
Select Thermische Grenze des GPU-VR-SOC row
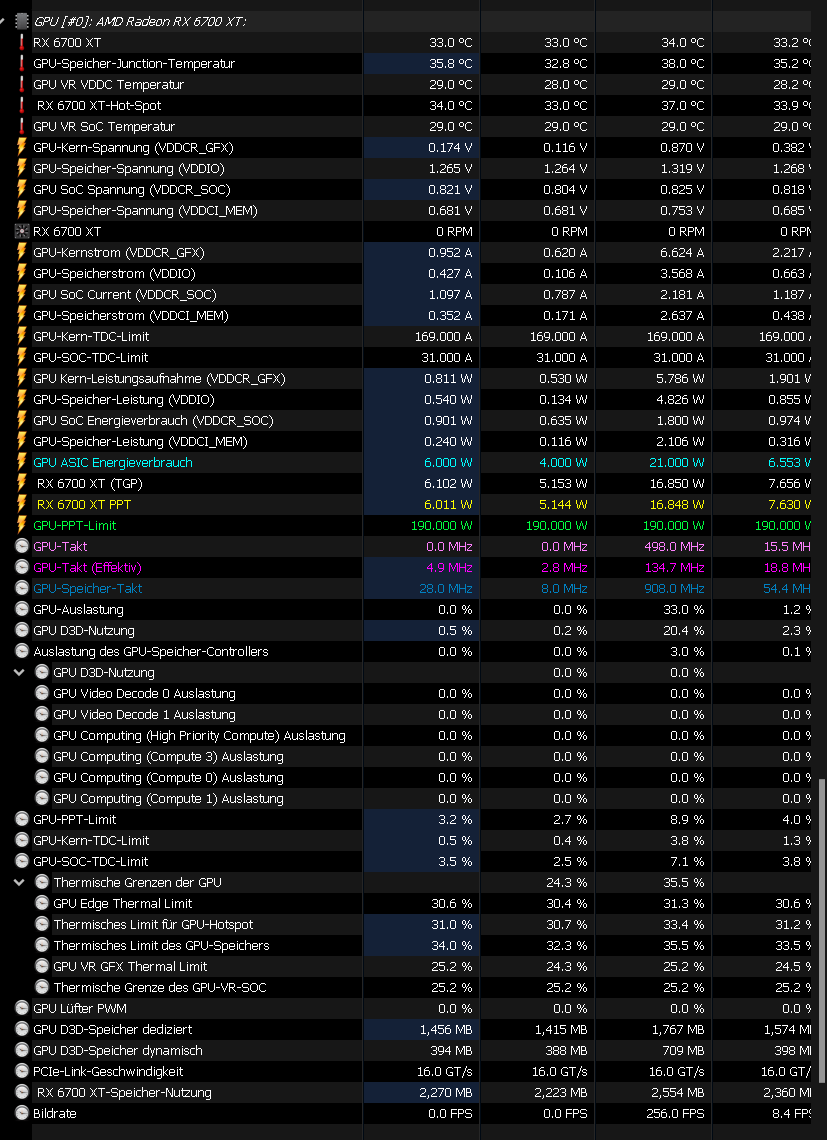(160, 988)
